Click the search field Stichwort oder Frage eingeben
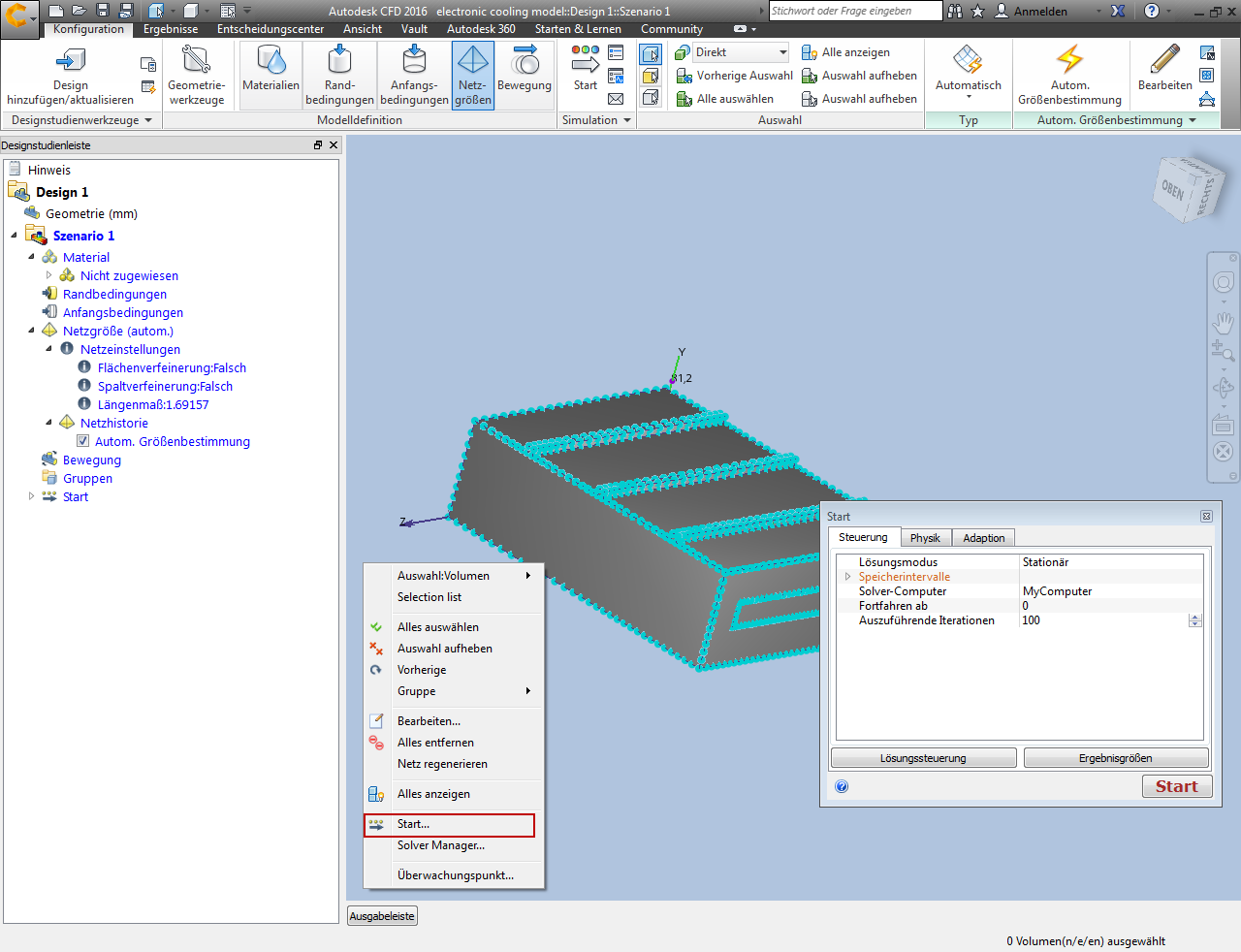 855,11
